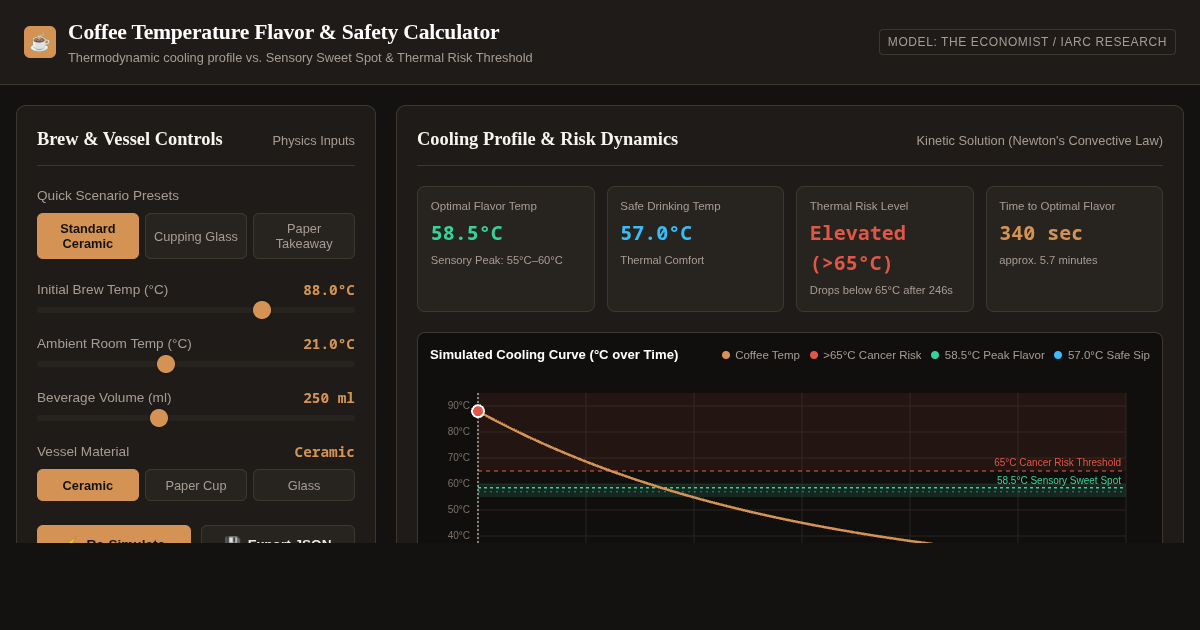Click the Simulated Cooling Curve chart title
Image resolution: width=1200 pixels, height=630 pixels.
(x=554, y=355)
